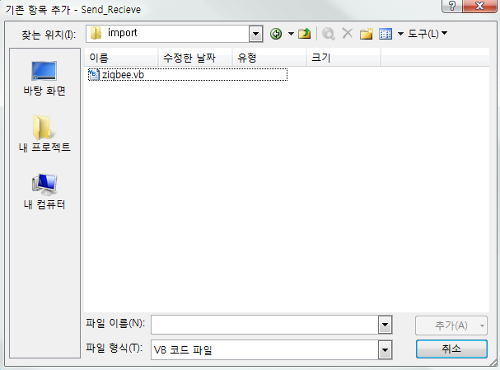Click the Delete X icon in toolbar
500x370 pixels.
pyautogui.click(x=347, y=33)
